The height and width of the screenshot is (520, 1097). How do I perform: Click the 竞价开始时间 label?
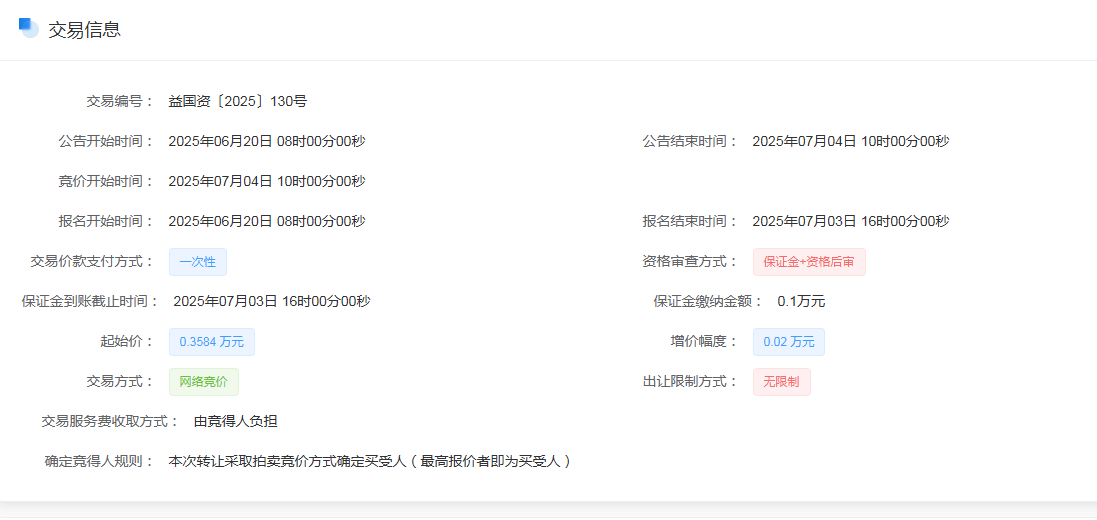tap(106, 181)
